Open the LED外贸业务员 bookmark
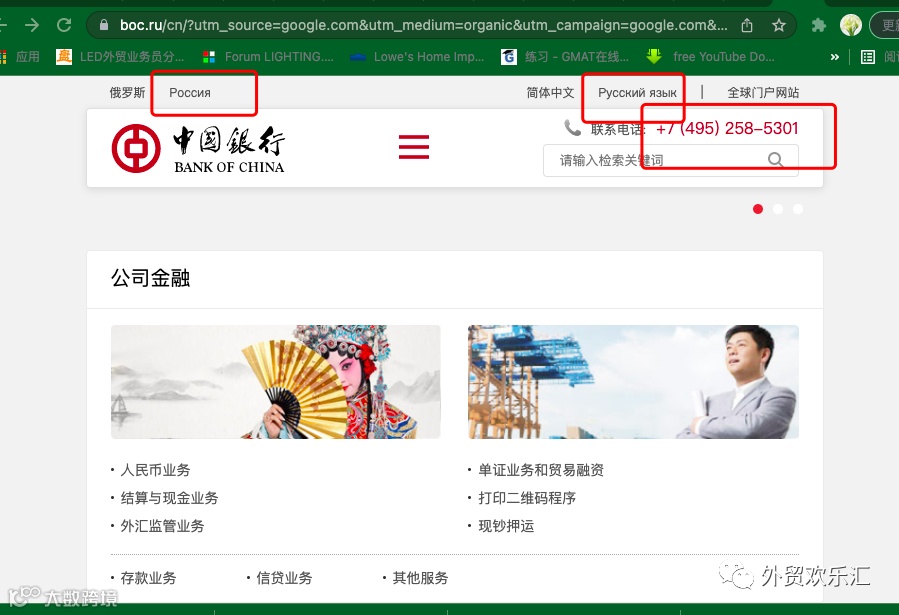Screen dimensions: 899x615 120,57
